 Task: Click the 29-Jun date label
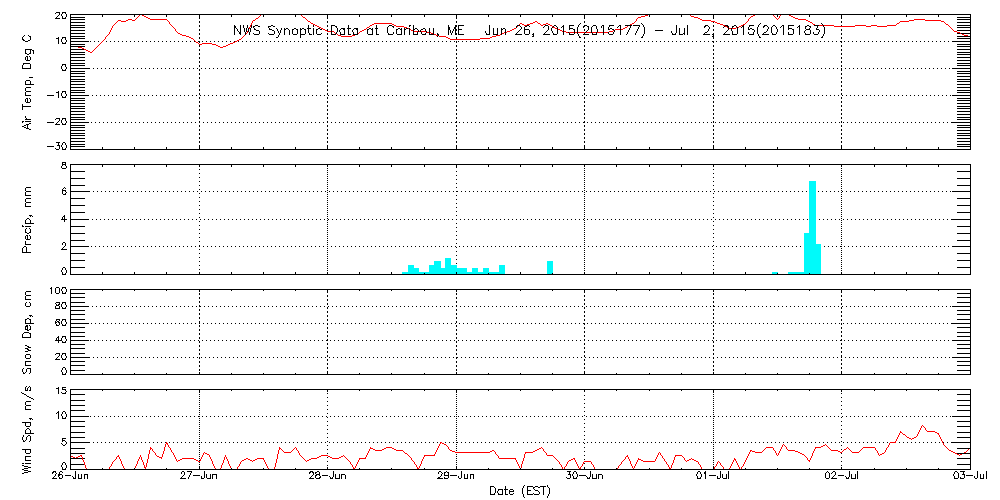coord(457,477)
